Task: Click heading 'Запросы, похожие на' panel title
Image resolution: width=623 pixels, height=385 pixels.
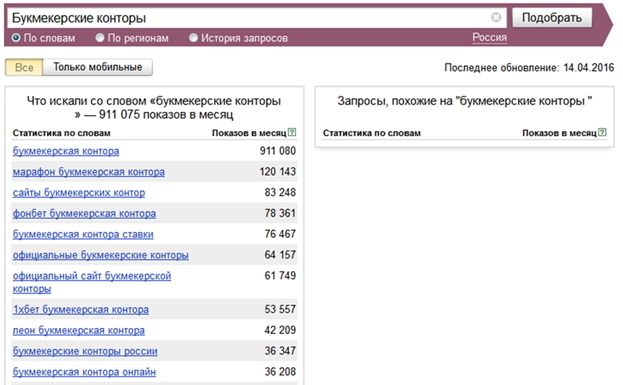Action: [x=464, y=101]
